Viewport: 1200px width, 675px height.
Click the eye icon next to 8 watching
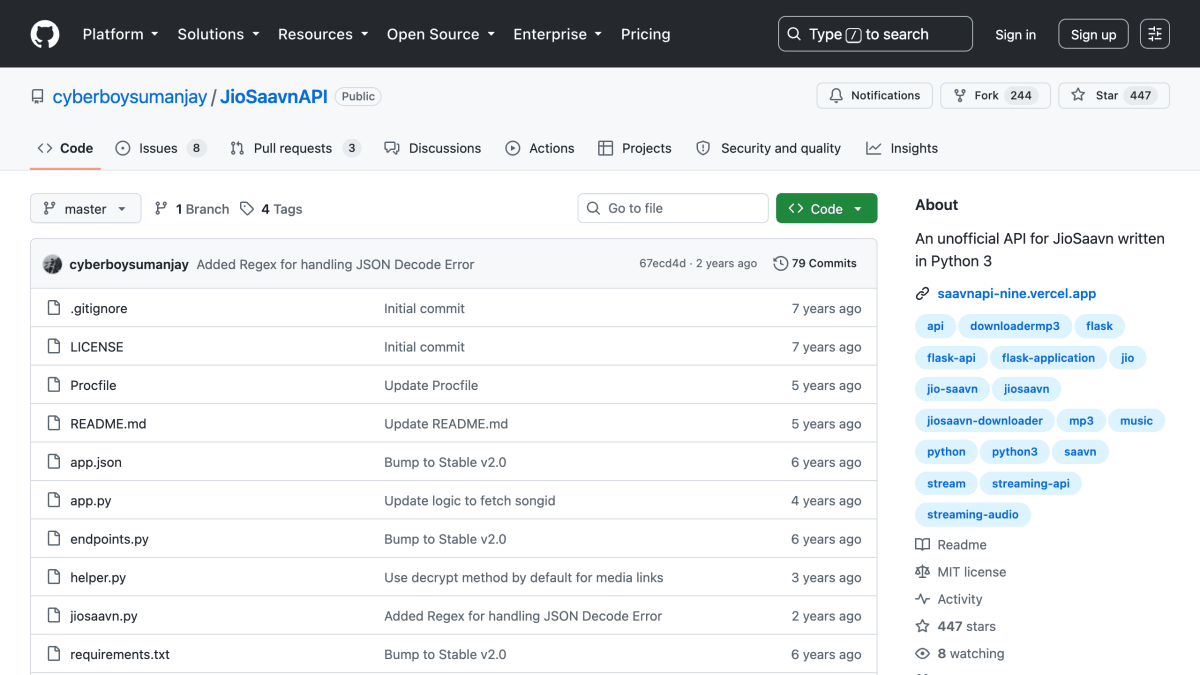922,654
